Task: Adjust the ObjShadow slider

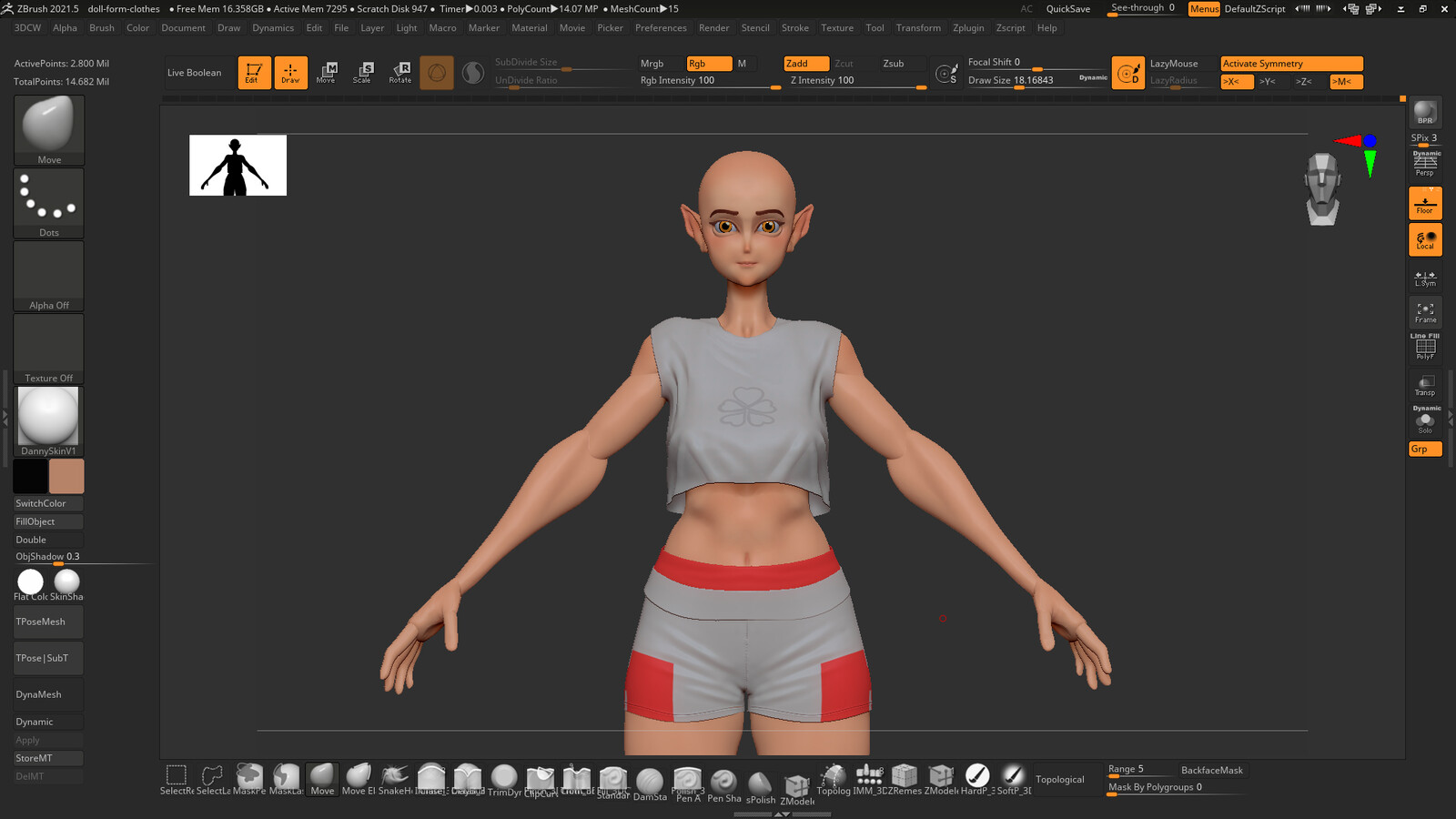Action: 82,557
